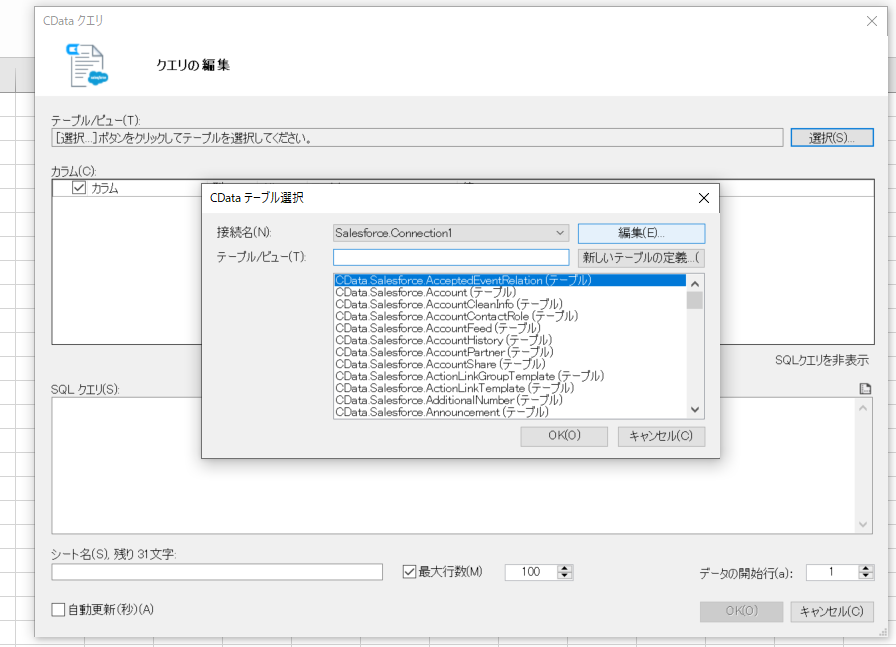Click 新しいテーブルの定義 button
The width and height of the screenshot is (896, 647).
pyautogui.click(x=641, y=258)
